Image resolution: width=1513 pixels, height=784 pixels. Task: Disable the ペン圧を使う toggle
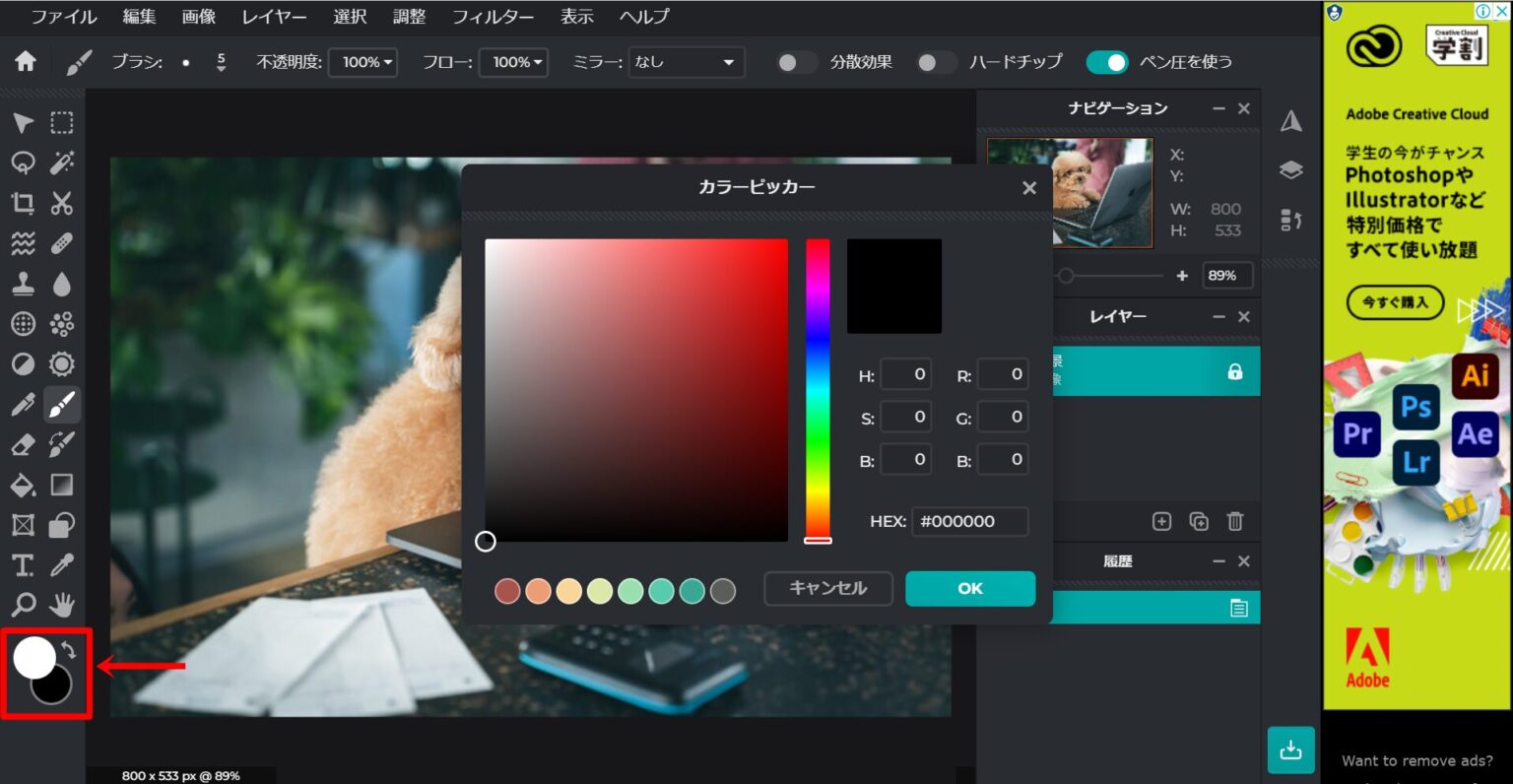(1107, 61)
